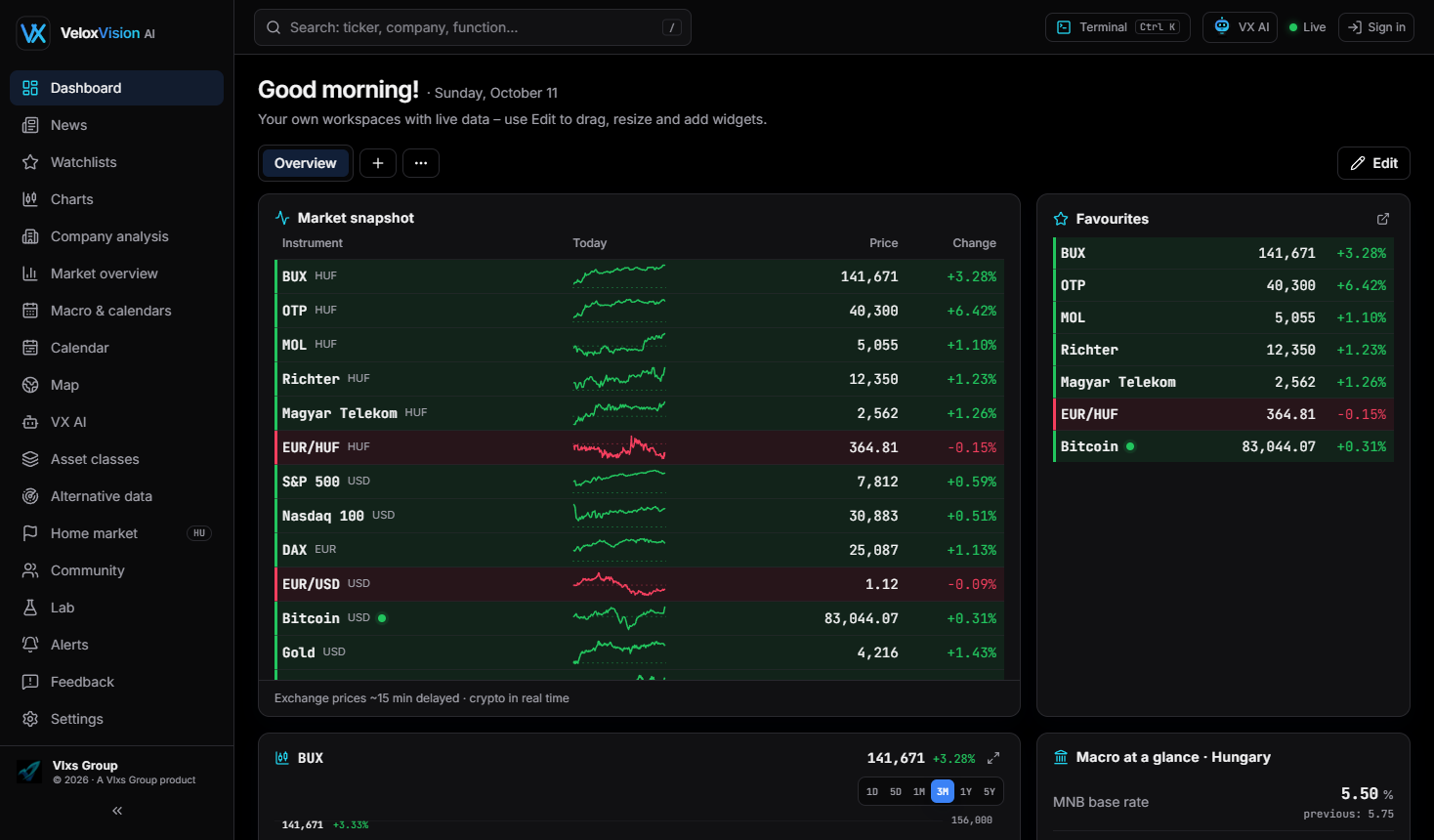Image resolution: width=1434 pixels, height=840 pixels.
Task: Click the VeloxVision AI logo icon
Action: pyautogui.click(x=33, y=33)
